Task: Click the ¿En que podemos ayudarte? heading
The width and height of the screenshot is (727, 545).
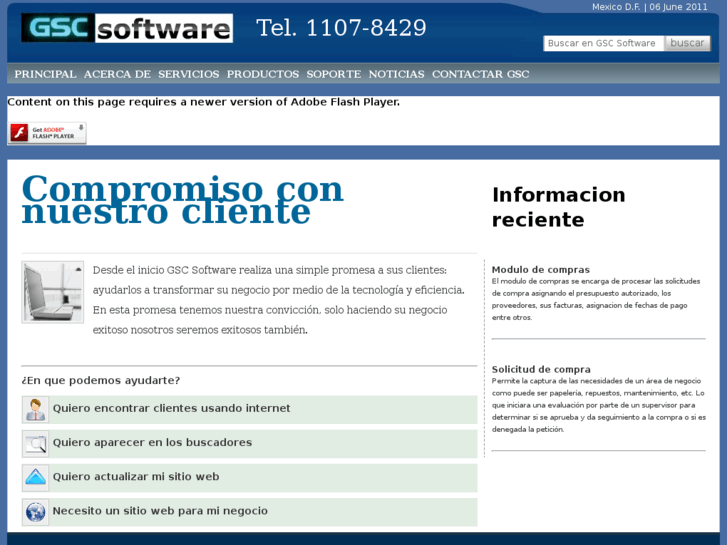Action: (101, 380)
